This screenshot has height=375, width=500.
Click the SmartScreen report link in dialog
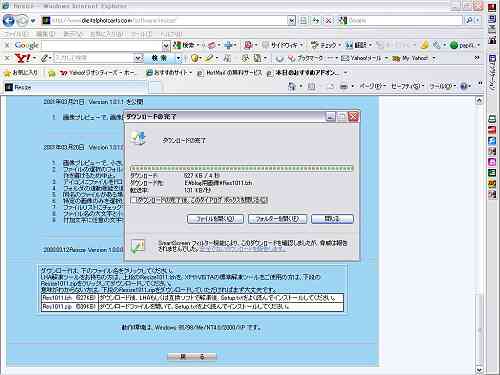click(x=243, y=249)
